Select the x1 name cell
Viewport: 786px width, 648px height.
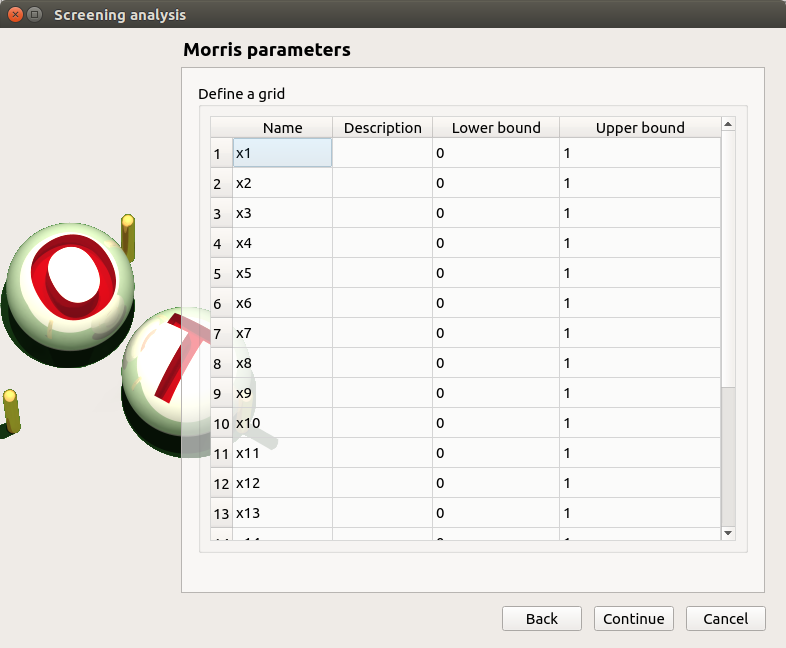point(282,153)
